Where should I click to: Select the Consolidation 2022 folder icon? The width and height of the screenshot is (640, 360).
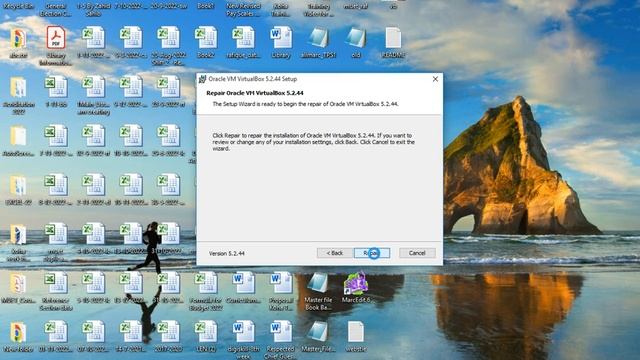(18, 87)
